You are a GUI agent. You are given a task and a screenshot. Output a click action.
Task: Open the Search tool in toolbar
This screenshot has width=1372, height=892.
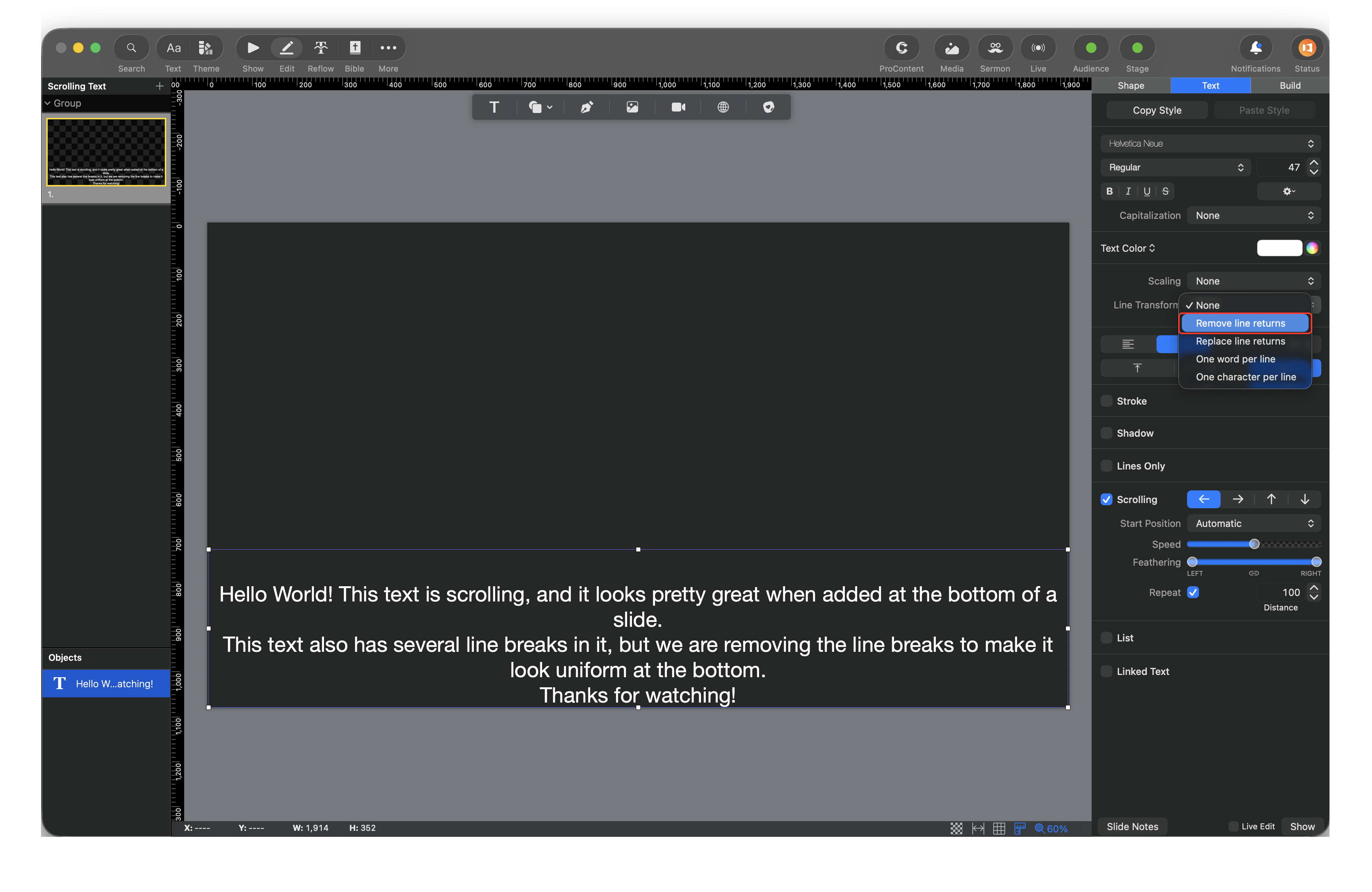[x=131, y=48]
